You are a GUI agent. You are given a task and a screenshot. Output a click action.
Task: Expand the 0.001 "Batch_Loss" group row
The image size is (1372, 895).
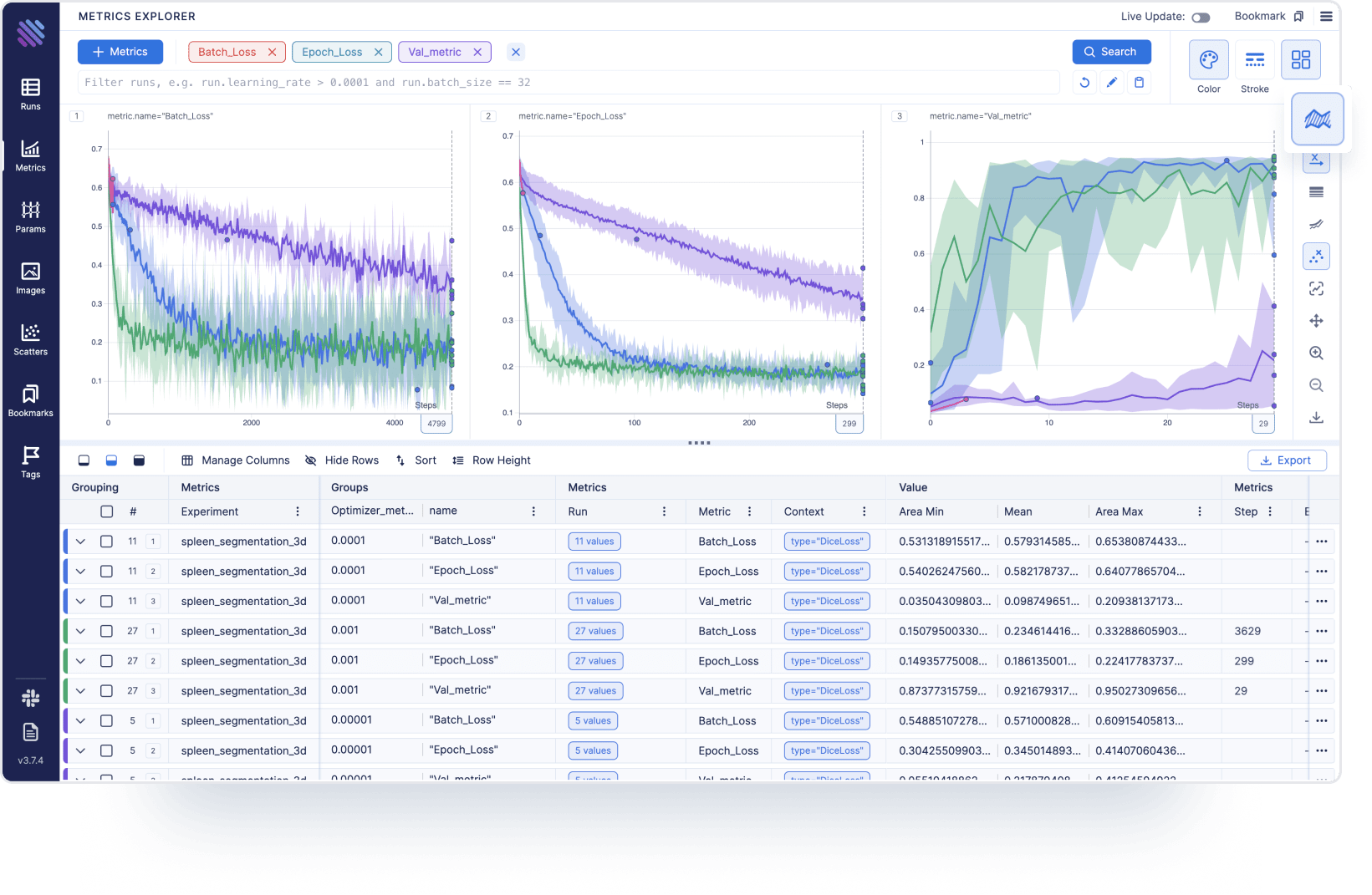coord(80,631)
